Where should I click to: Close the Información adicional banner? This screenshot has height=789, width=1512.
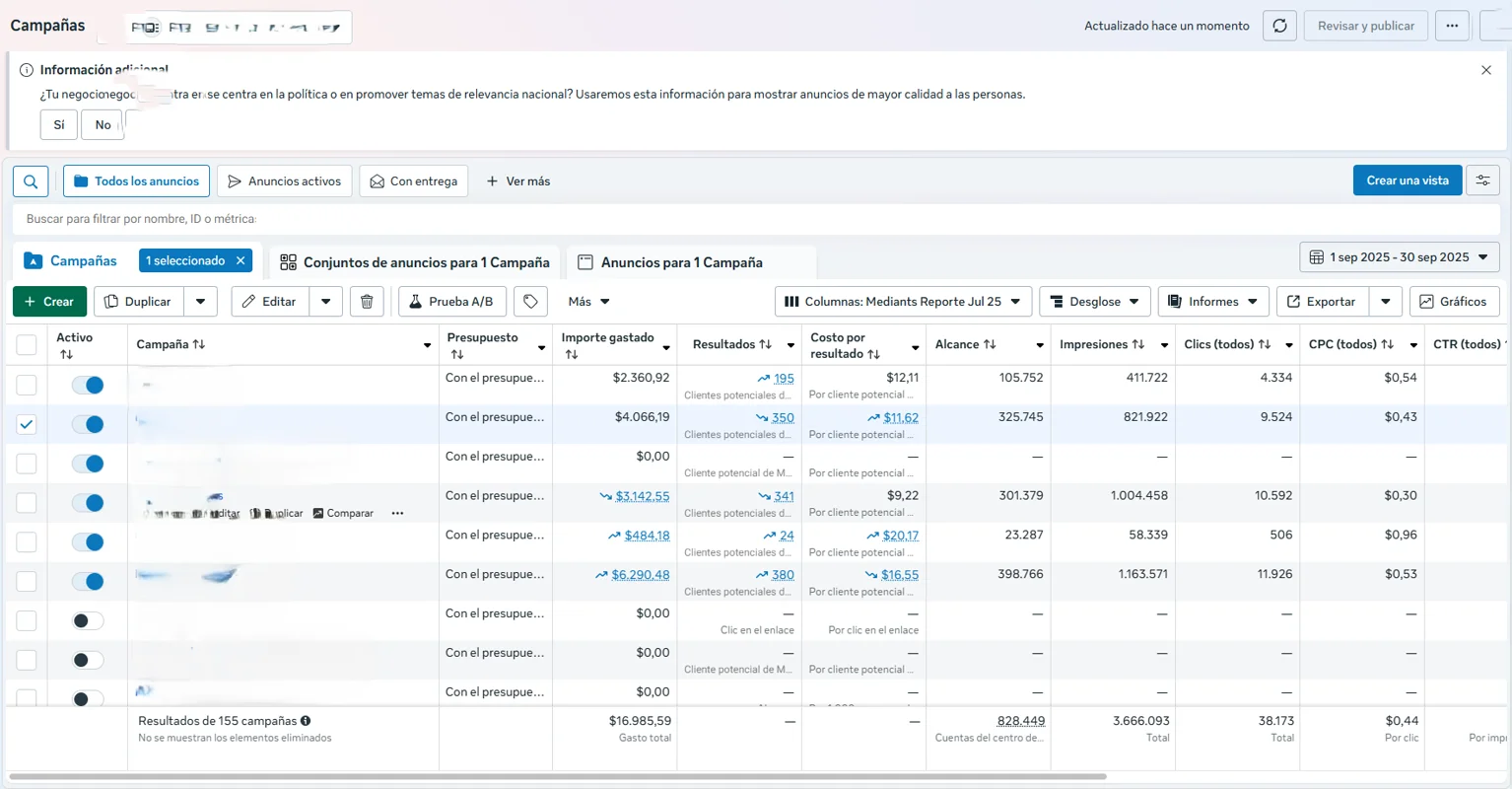(x=1485, y=70)
